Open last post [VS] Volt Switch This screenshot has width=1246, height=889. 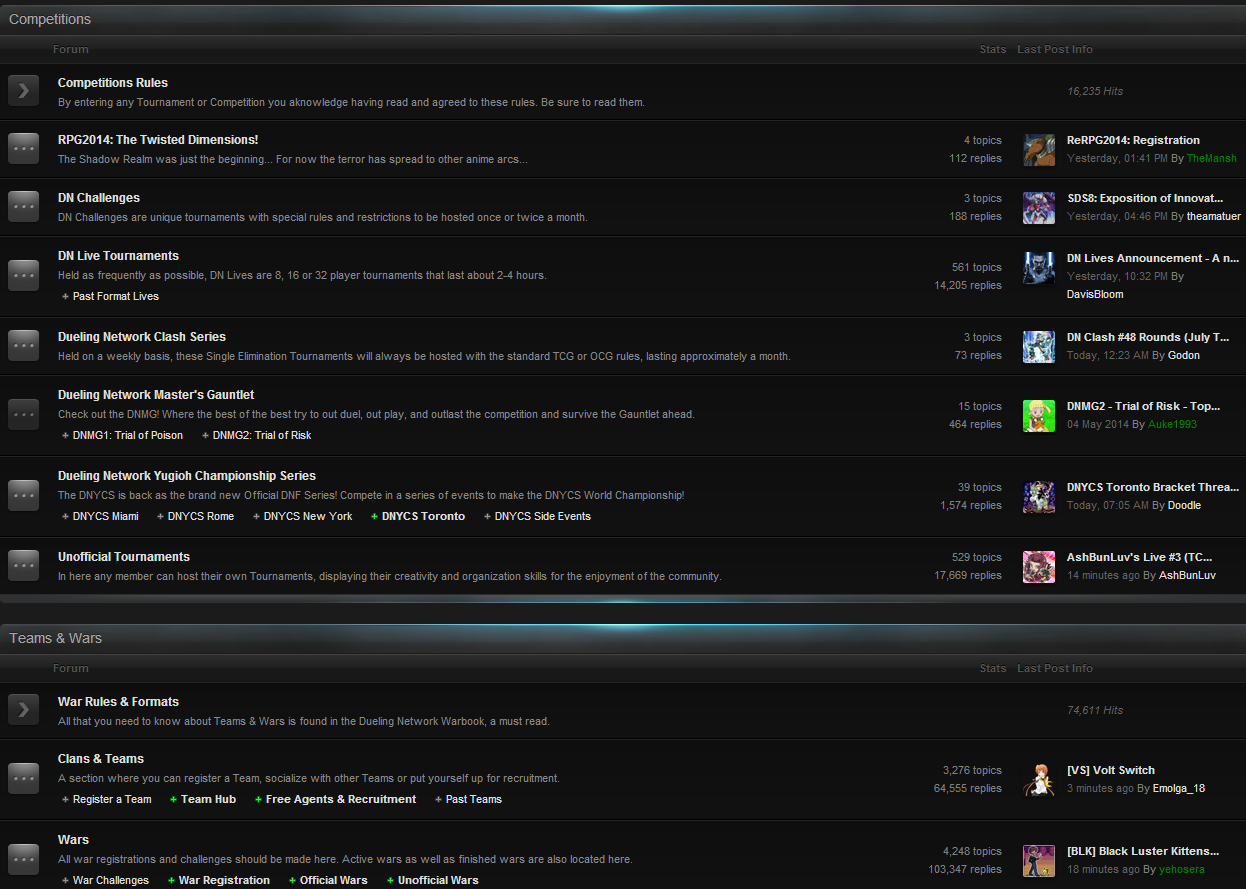pyautogui.click(x=1111, y=770)
